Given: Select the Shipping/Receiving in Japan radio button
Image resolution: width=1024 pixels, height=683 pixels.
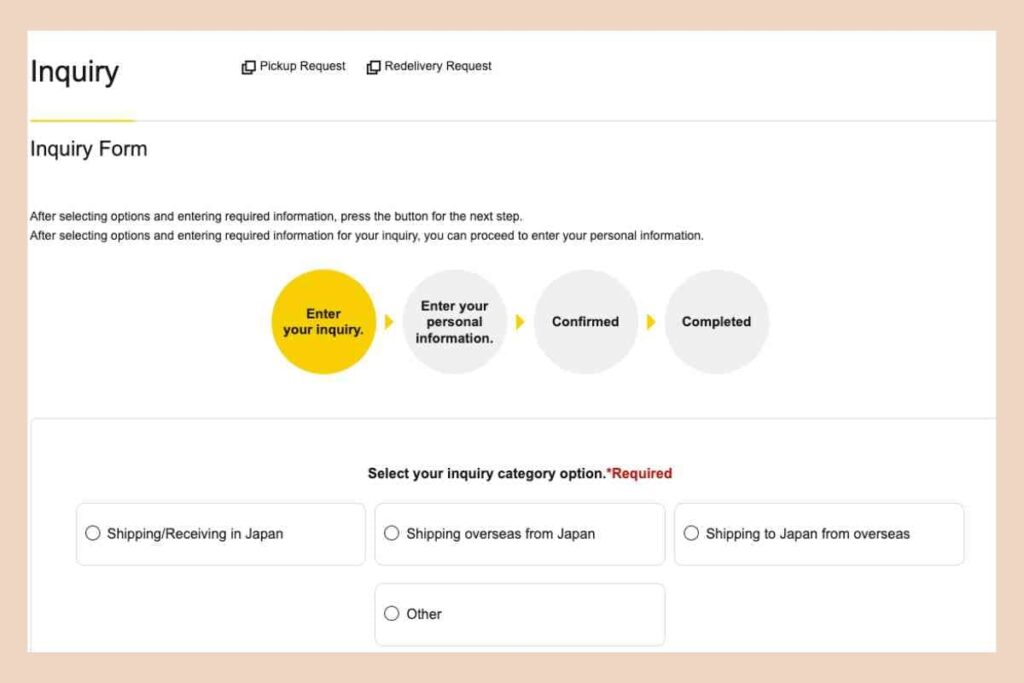Looking at the screenshot, I should click(93, 533).
